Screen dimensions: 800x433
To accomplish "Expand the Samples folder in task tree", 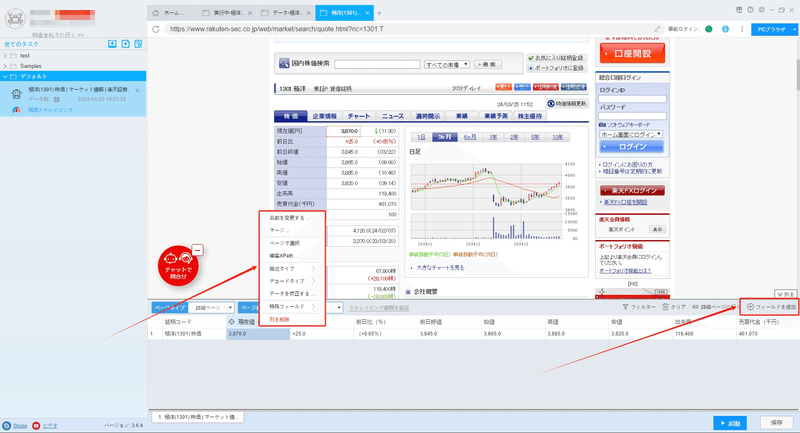I will point(5,66).
